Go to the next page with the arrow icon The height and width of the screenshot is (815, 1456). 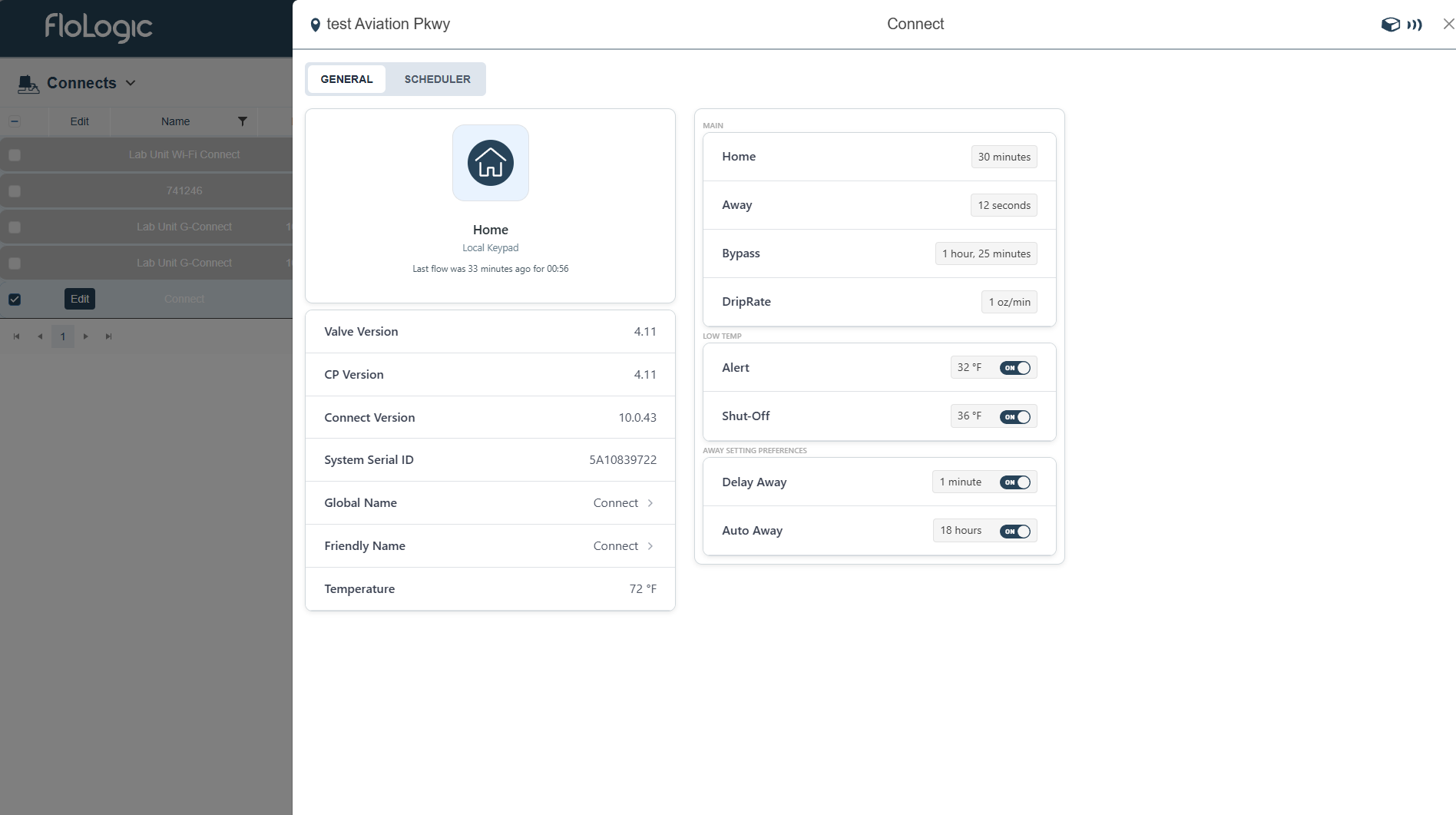point(86,336)
